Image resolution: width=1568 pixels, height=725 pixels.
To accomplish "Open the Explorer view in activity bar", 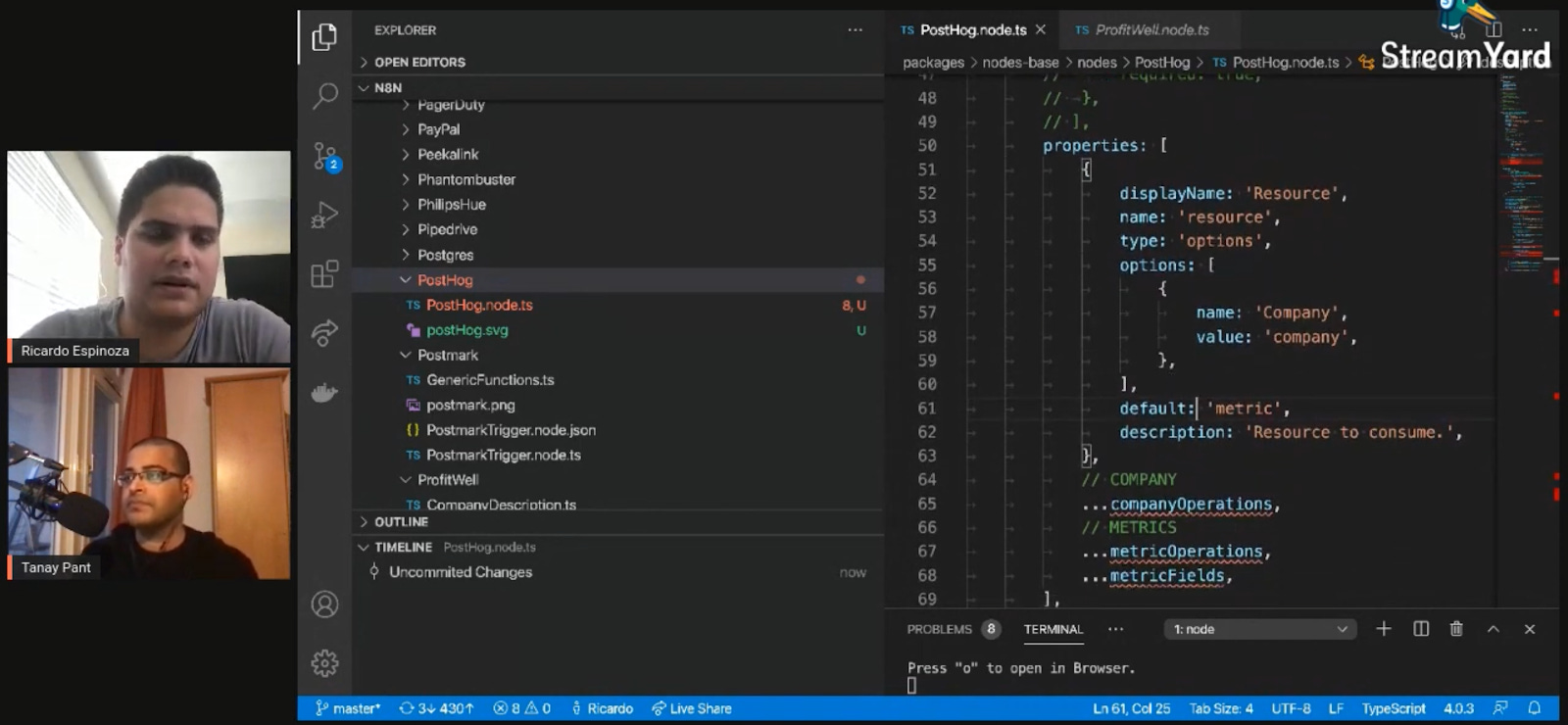I will pos(324,37).
